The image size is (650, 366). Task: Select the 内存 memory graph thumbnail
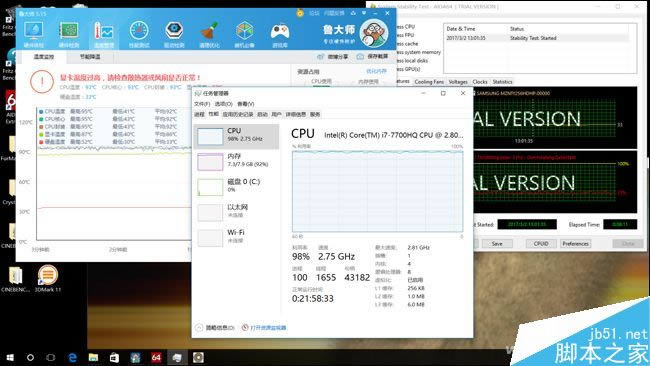point(210,162)
